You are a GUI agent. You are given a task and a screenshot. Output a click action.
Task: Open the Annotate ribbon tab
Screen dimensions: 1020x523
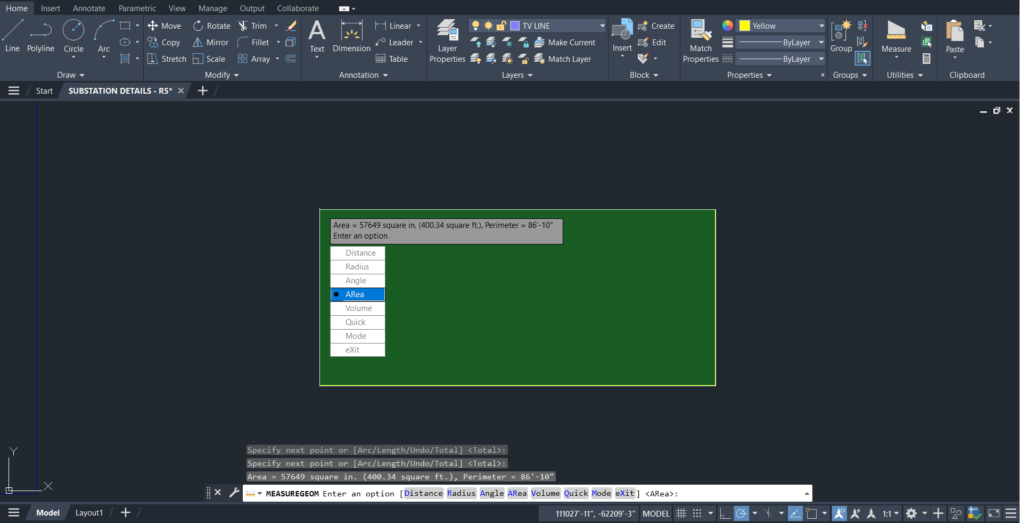pos(89,8)
